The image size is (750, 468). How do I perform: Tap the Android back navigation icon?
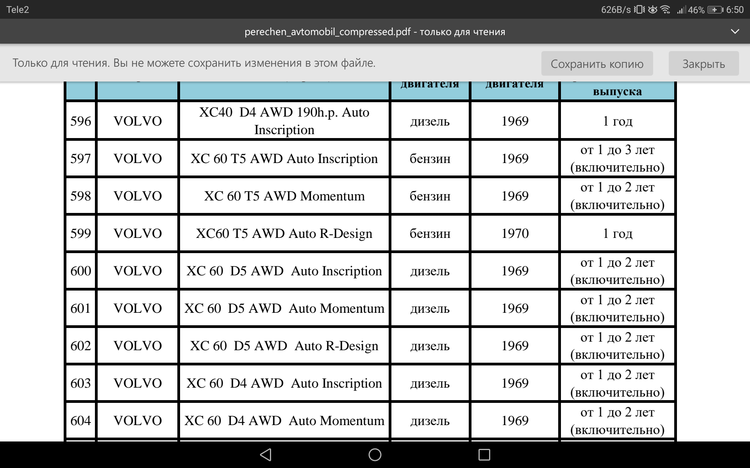(x=266, y=455)
